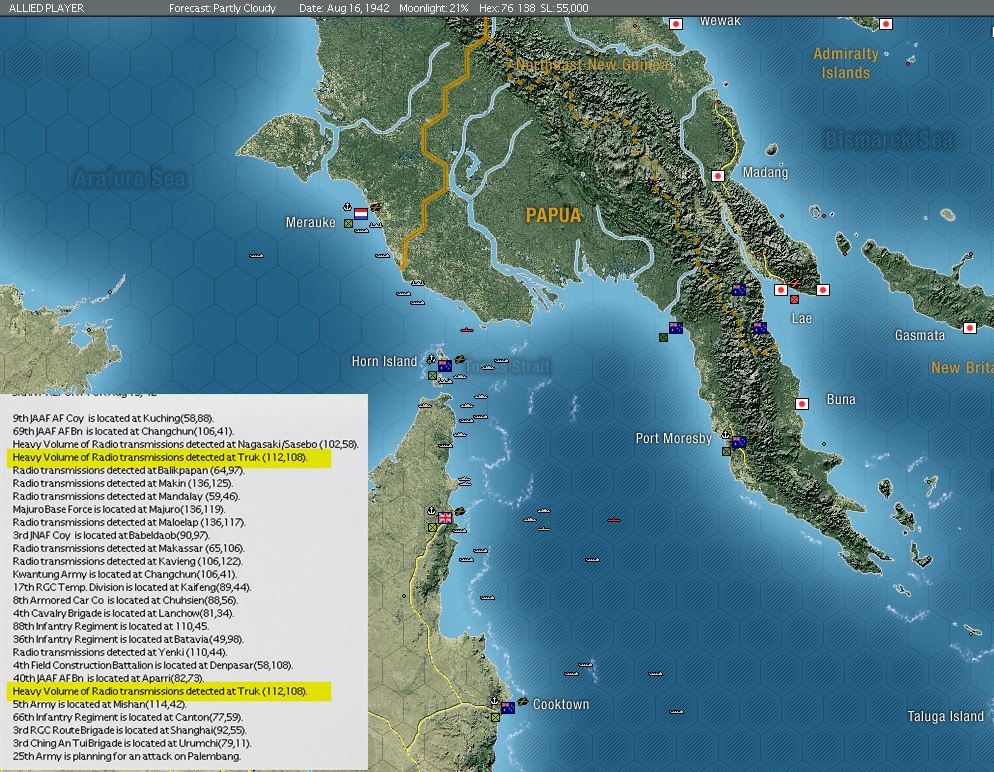The image size is (994, 772).
Task: Click the Nagasaki/Sasebo heavy radio transmissions line
Action: pyautogui.click(x=186, y=444)
